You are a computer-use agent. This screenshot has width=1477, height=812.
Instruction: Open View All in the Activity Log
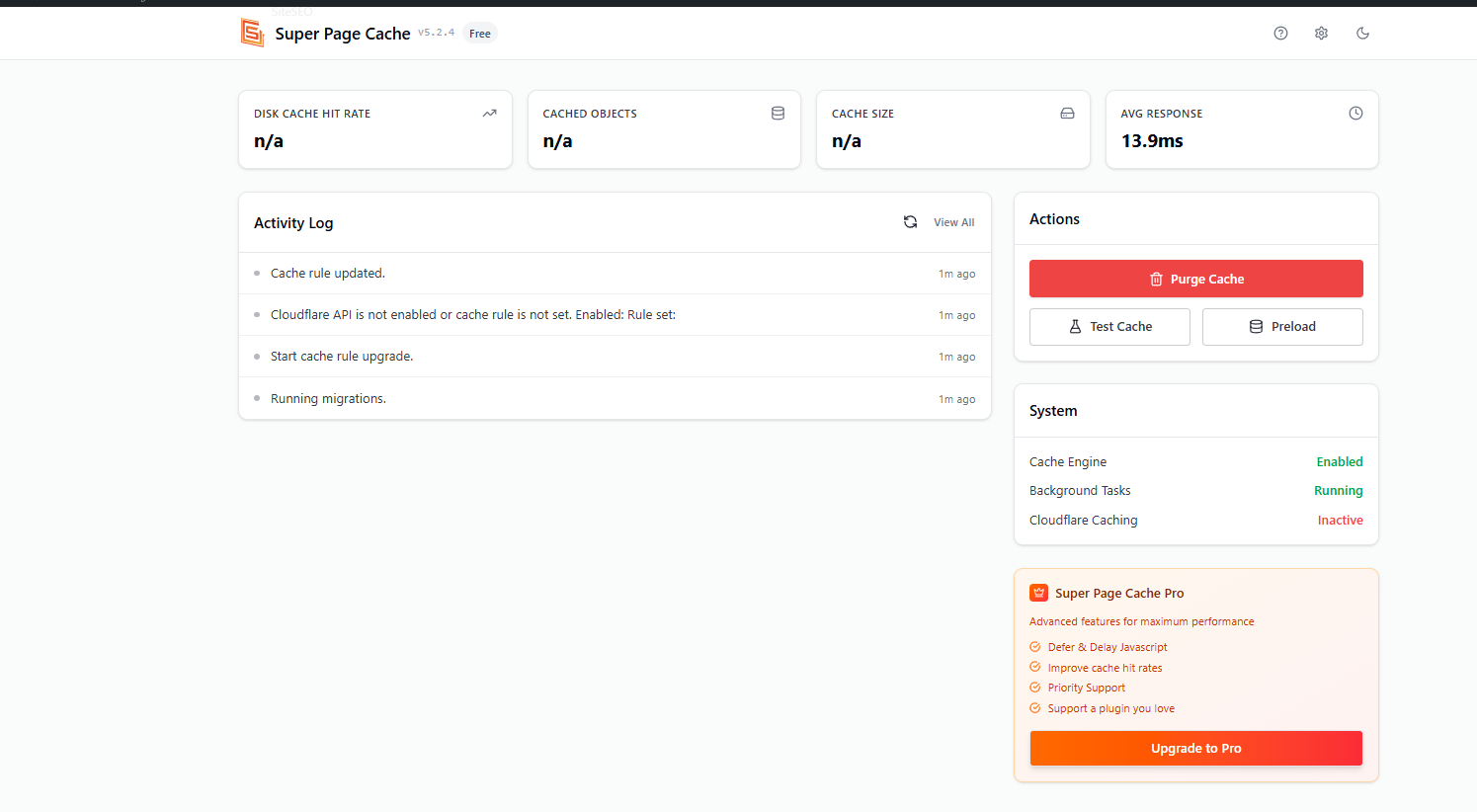(x=954, y=222)
